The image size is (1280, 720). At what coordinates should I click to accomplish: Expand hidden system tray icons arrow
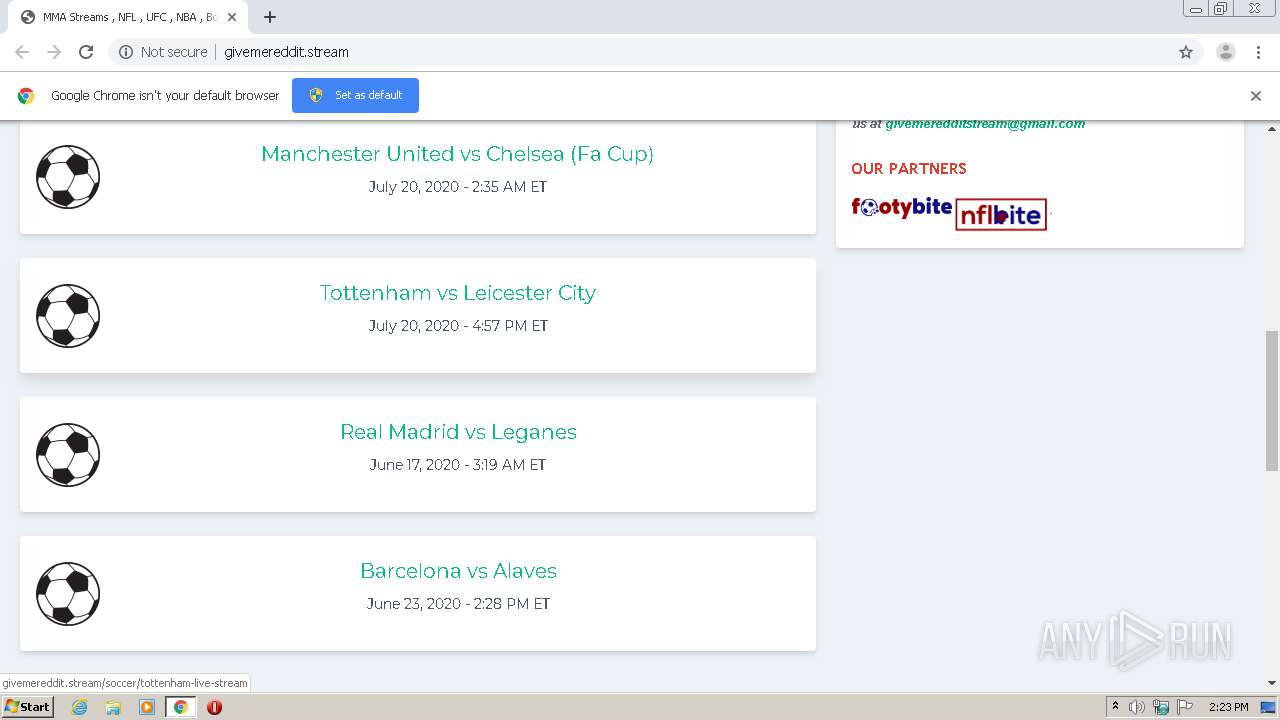click(1115, 707)
